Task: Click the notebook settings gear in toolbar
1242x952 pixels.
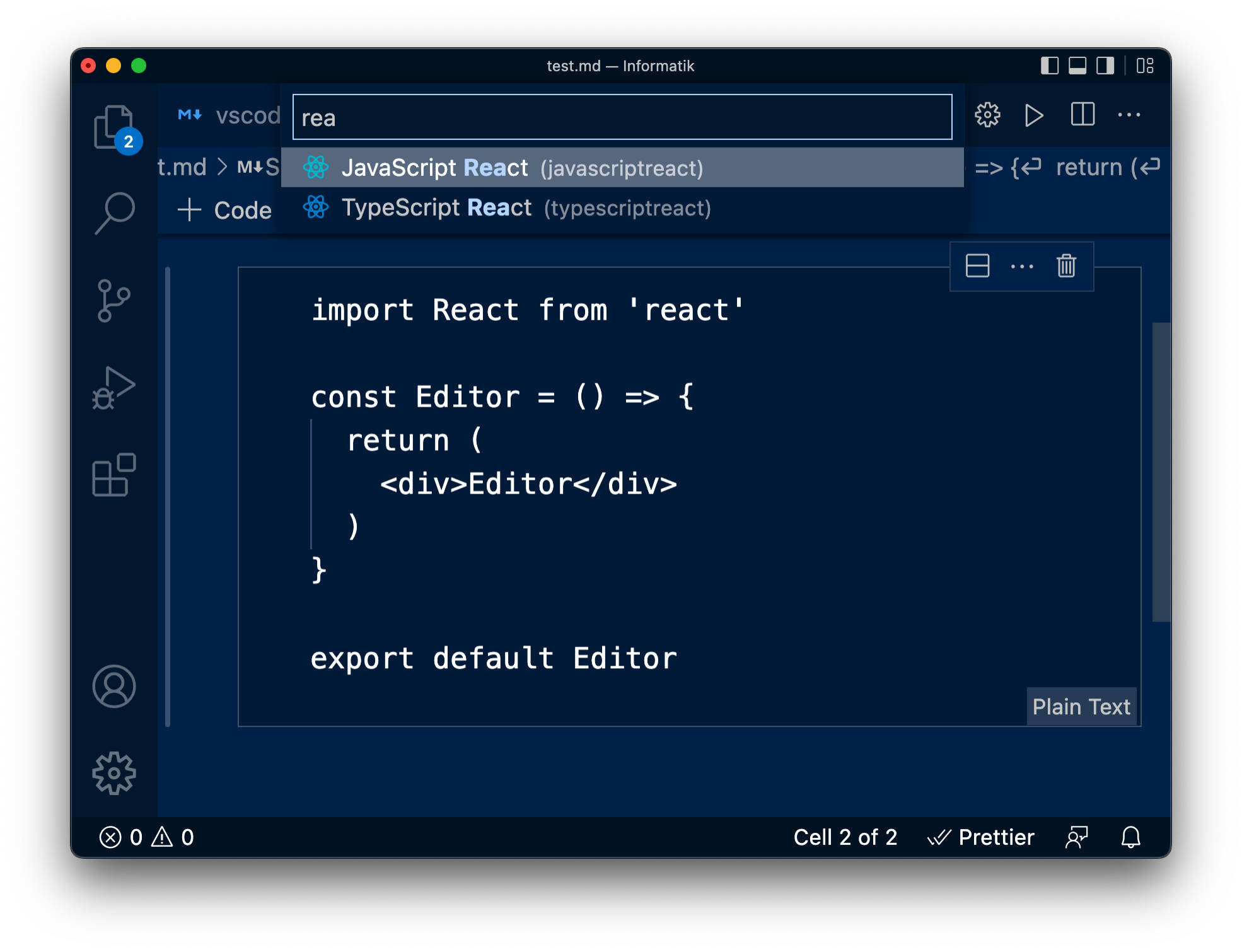Action: pyautogui.click(x=987, y=115)
